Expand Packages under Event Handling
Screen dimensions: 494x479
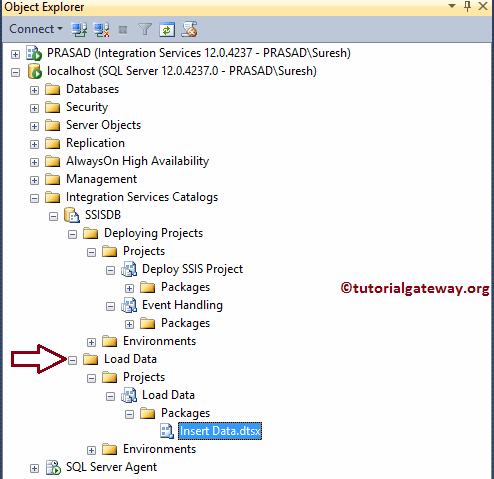coord(129,324)
